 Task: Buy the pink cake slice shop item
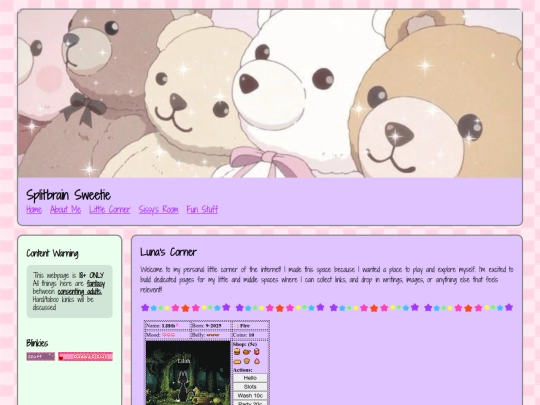(x=257, y=361)
